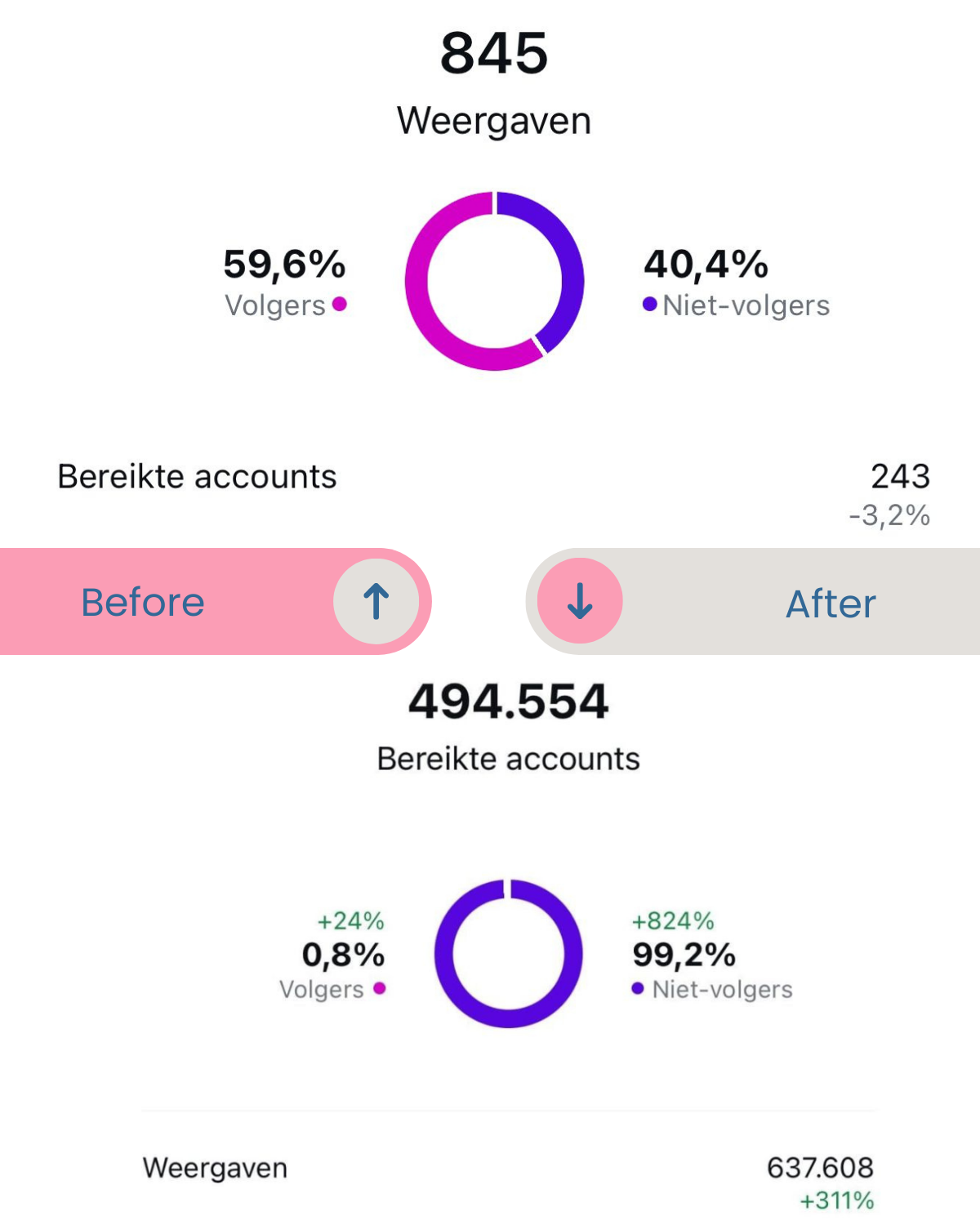The image size is (980, 1225).
Task: Click the purple donut chart at bottom
Action: 508,953
